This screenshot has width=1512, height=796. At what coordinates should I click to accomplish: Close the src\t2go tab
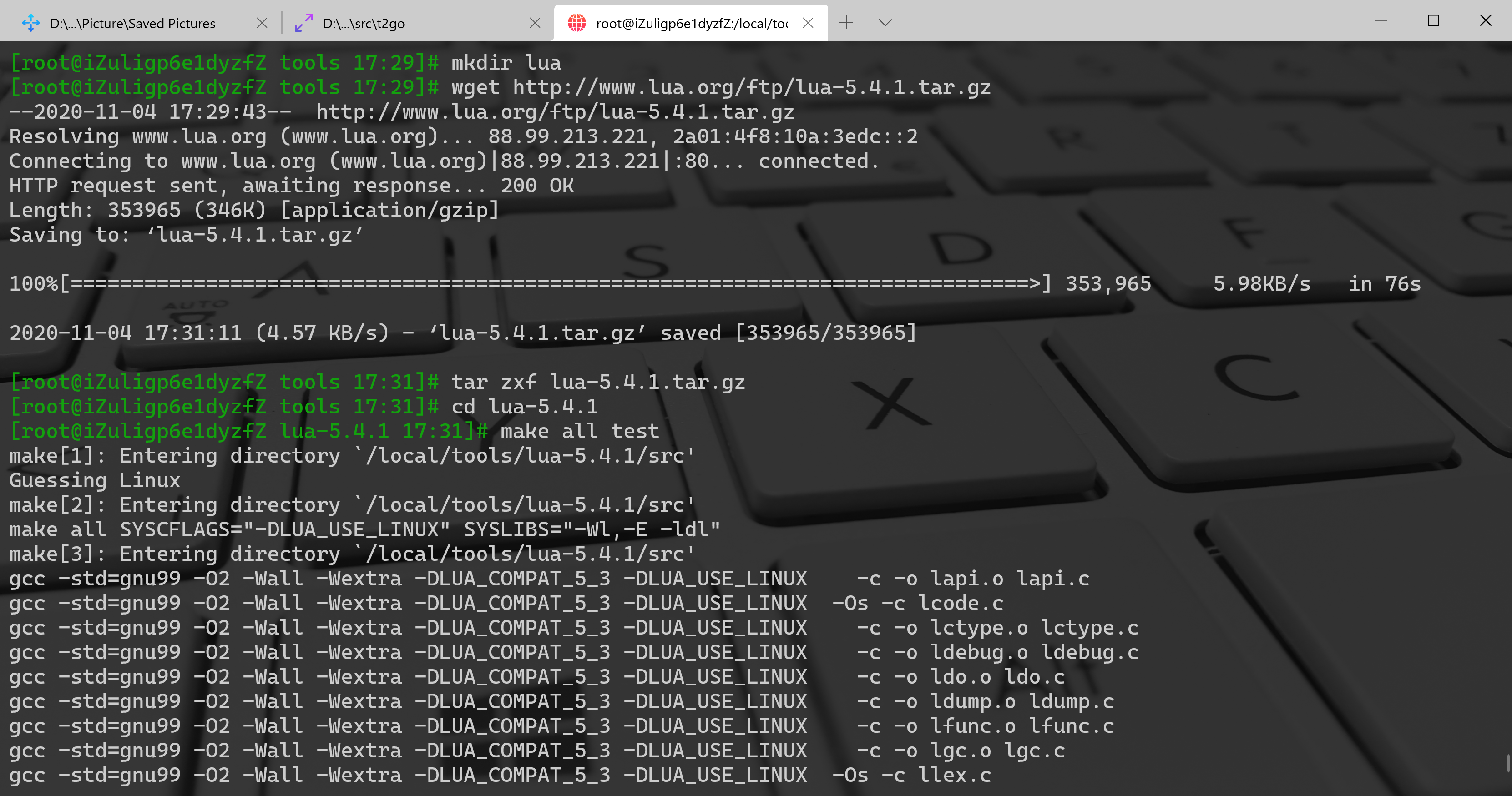pyautogui.click(x=535, y=23)
